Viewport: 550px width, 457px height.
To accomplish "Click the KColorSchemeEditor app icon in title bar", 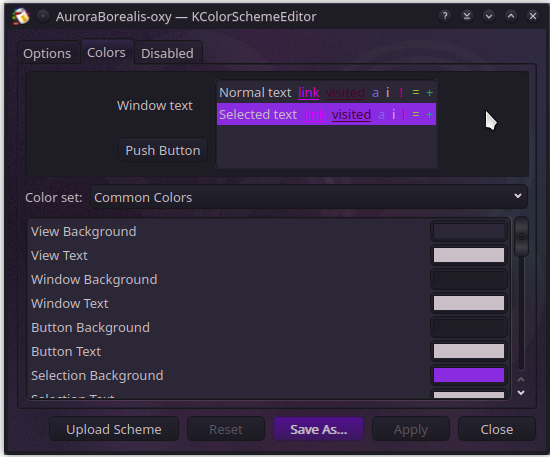I will [21, 16].
